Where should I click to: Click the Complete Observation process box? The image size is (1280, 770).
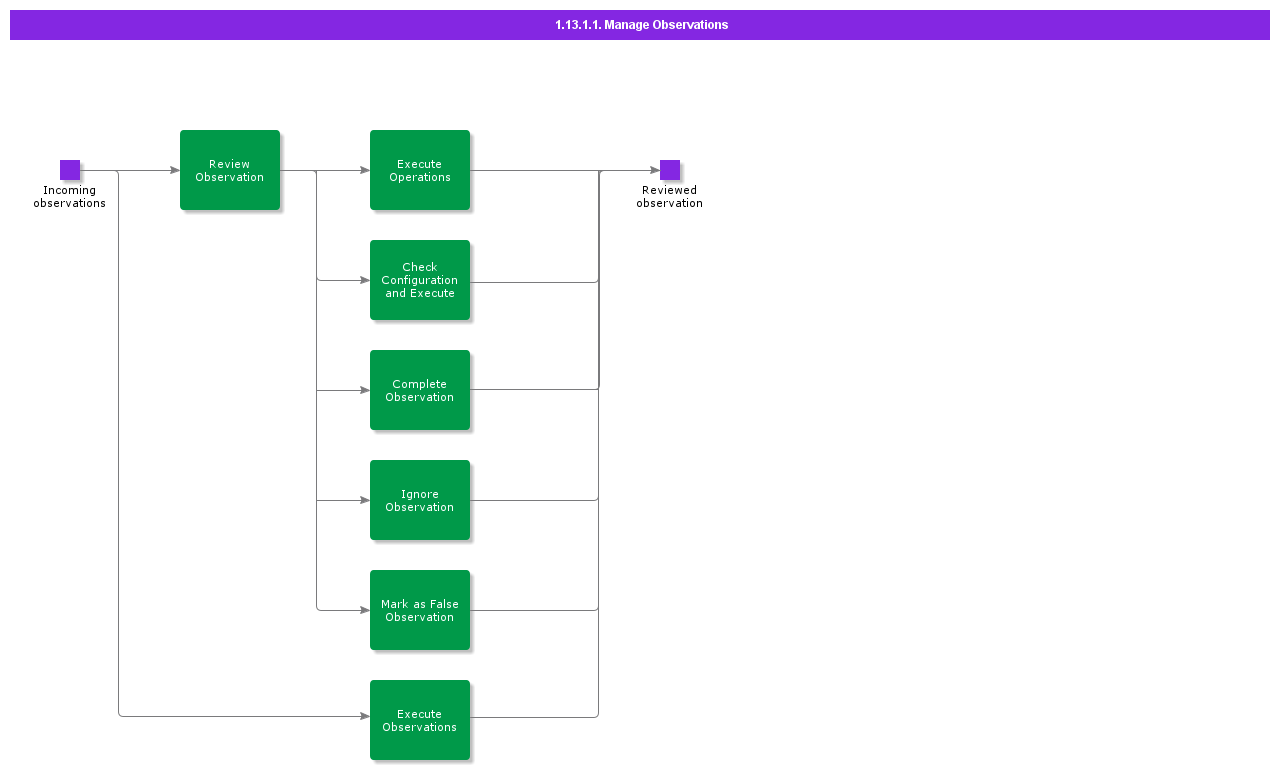[420, 390]
